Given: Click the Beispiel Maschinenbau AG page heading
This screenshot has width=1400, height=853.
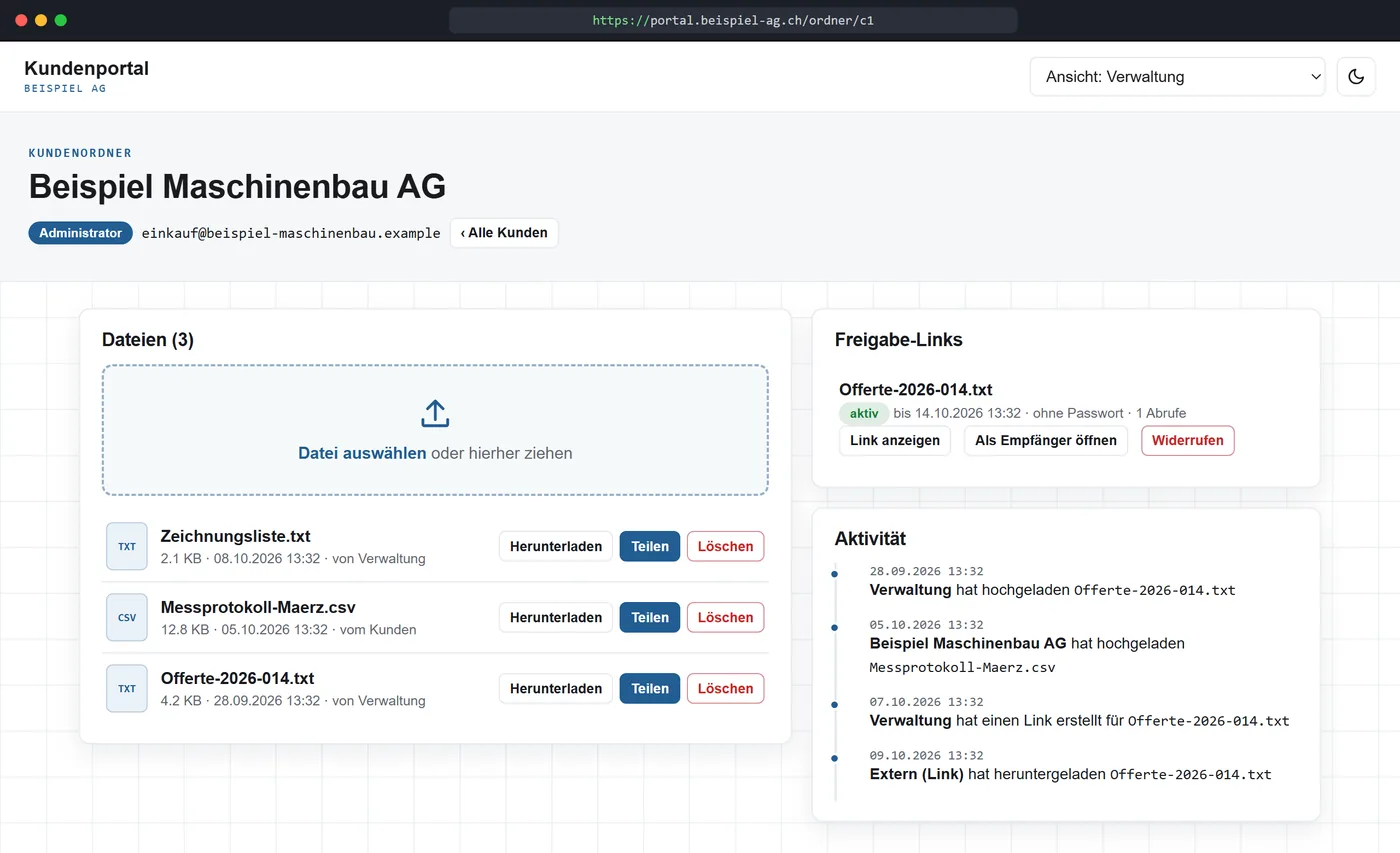Looking at the screenshot, I should (237, 187).
